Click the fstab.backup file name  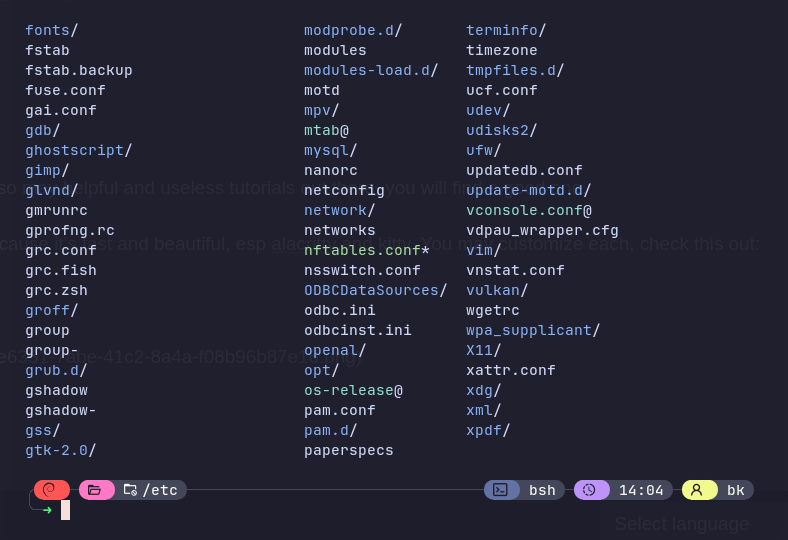coord(79,70)
